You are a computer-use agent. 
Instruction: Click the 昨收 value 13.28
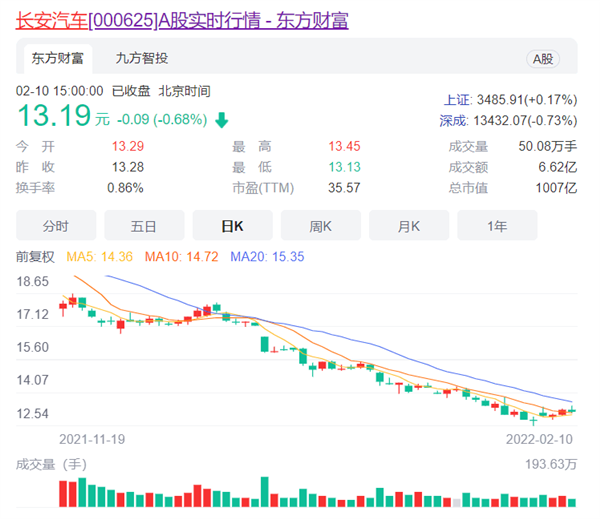[128, 167]
